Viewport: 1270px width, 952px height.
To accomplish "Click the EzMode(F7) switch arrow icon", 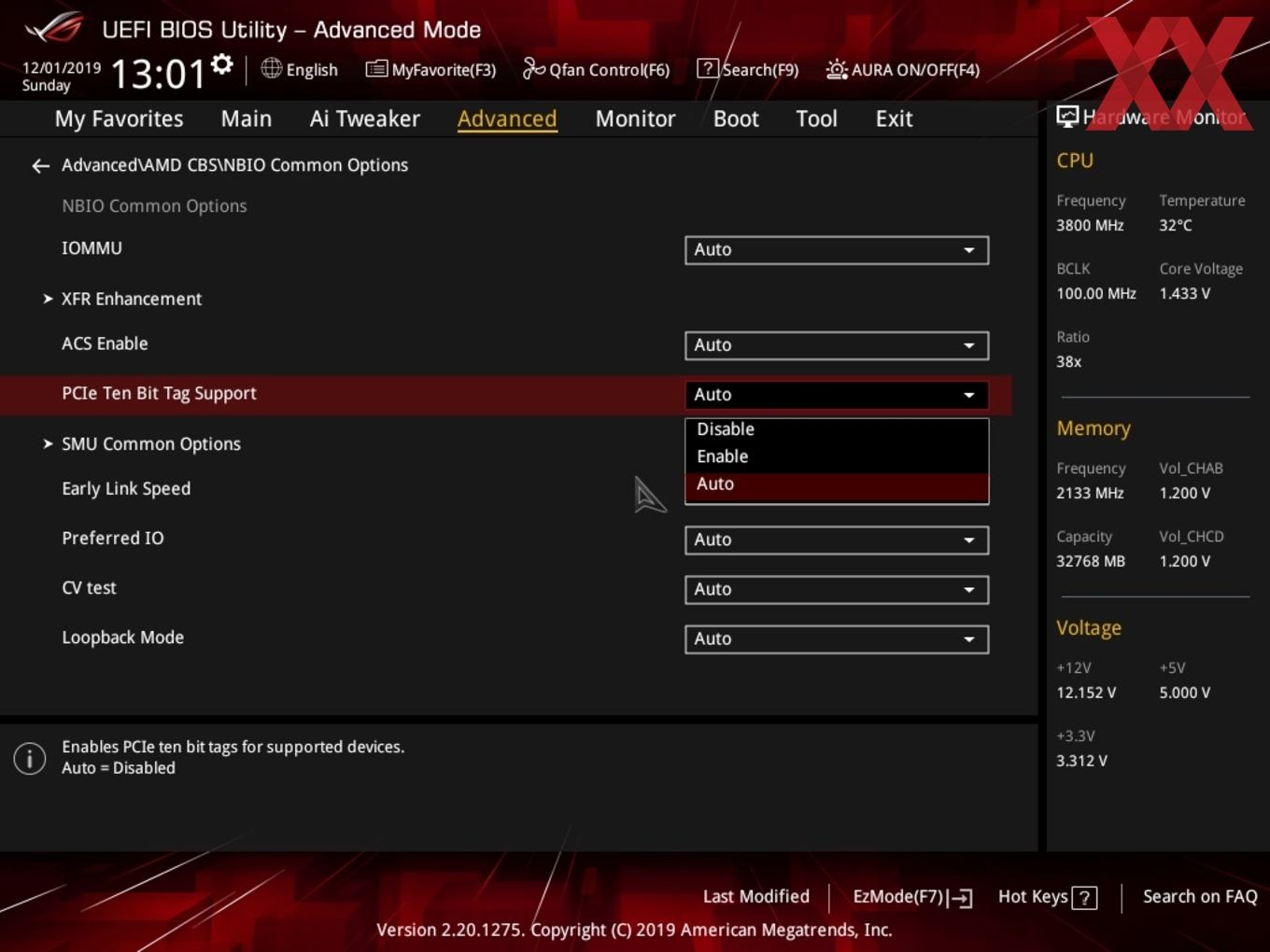I will pos(960,898).
